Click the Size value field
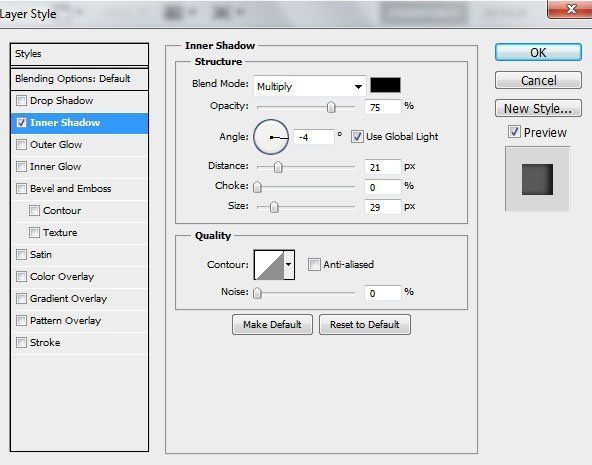The height and width of the screenshot is (465, 592). click(x=382, y=207)
